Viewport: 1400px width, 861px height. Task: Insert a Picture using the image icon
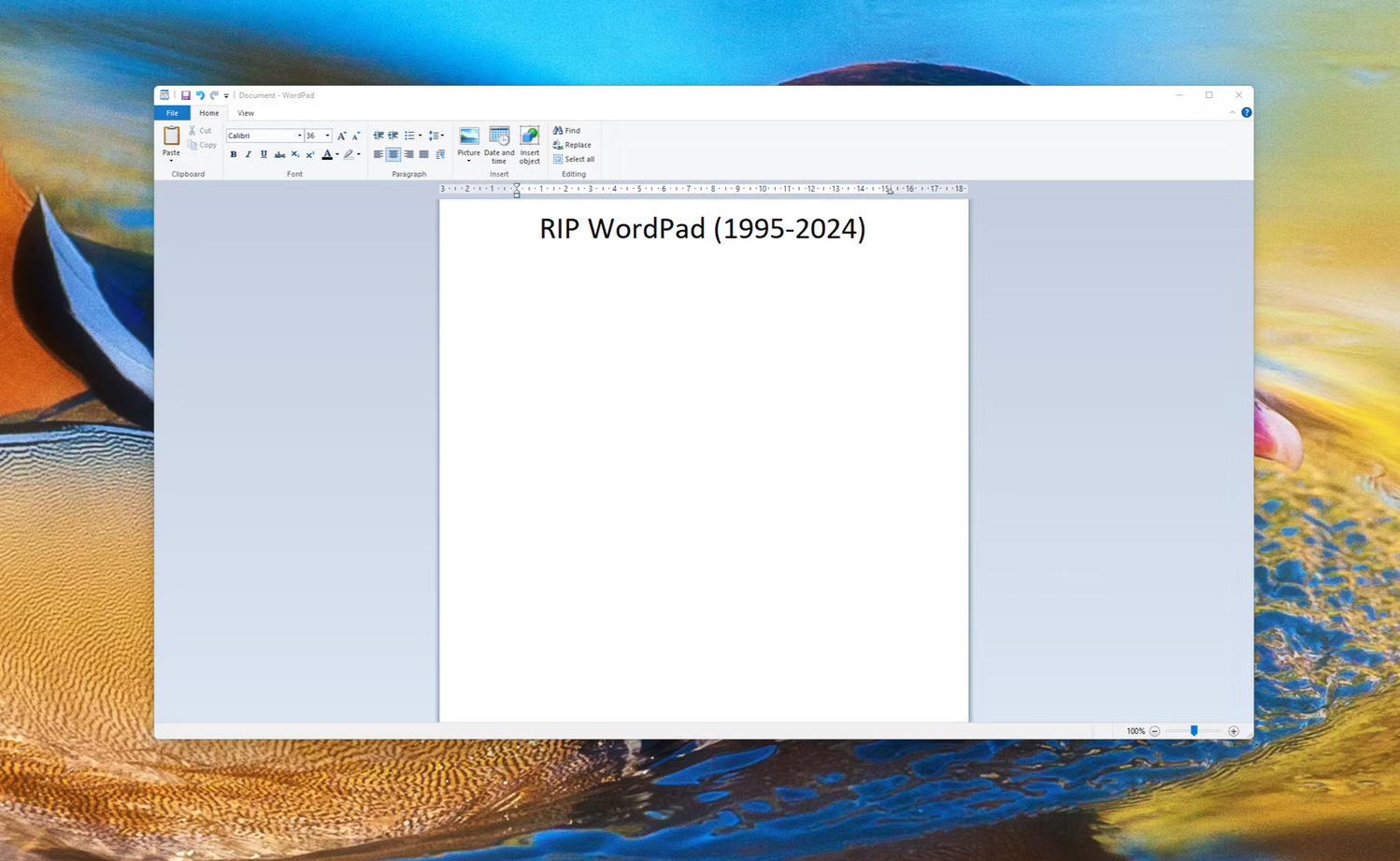(x=468, y=136)
